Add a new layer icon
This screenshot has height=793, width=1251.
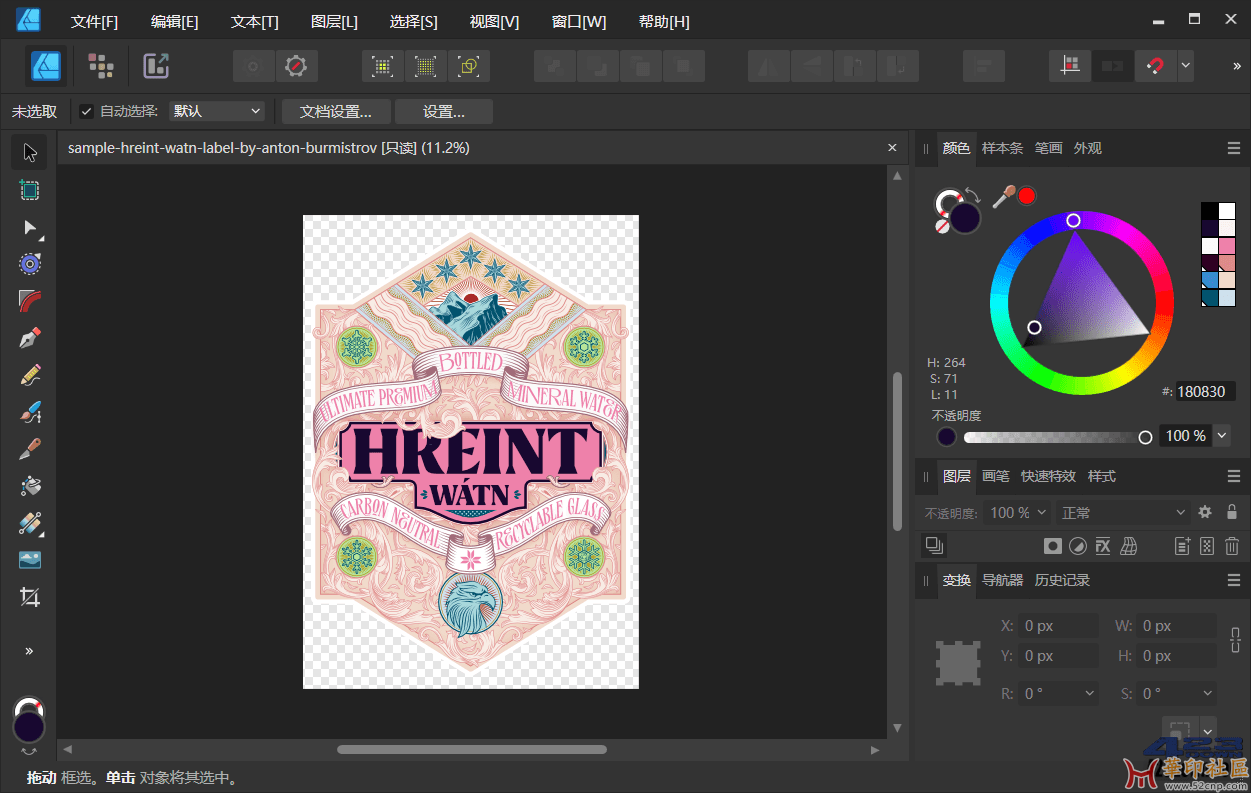coord(1182,546)
